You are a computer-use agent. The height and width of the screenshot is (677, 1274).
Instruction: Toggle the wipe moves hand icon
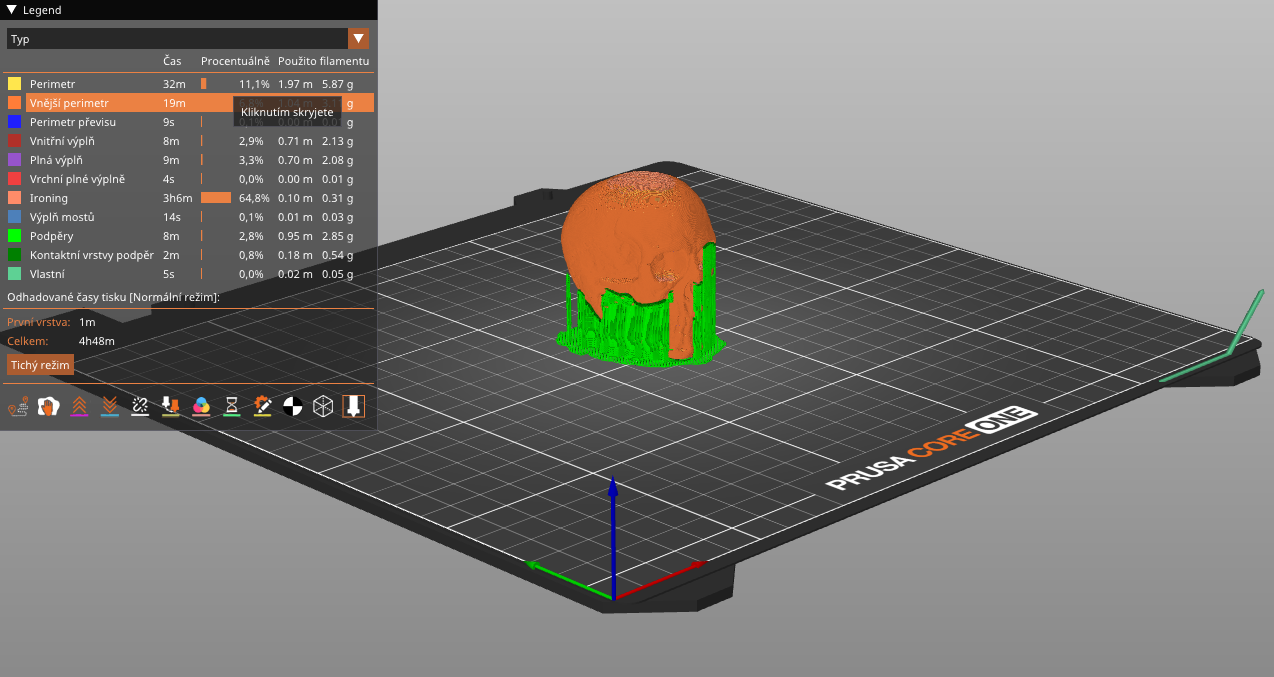pyautogui.click(x=48, y=406)
